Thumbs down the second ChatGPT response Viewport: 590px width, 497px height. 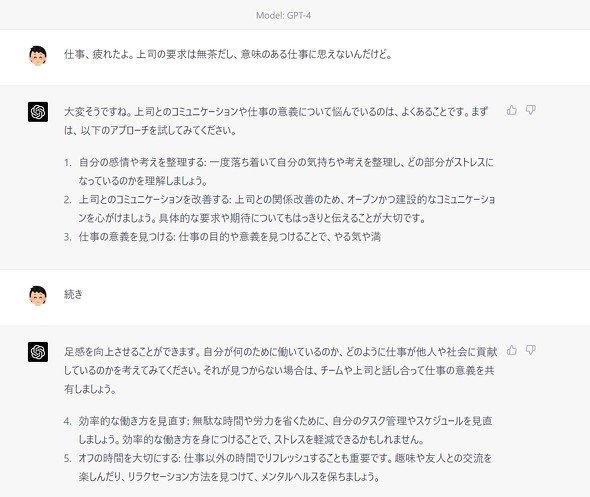tap(531, 350)
